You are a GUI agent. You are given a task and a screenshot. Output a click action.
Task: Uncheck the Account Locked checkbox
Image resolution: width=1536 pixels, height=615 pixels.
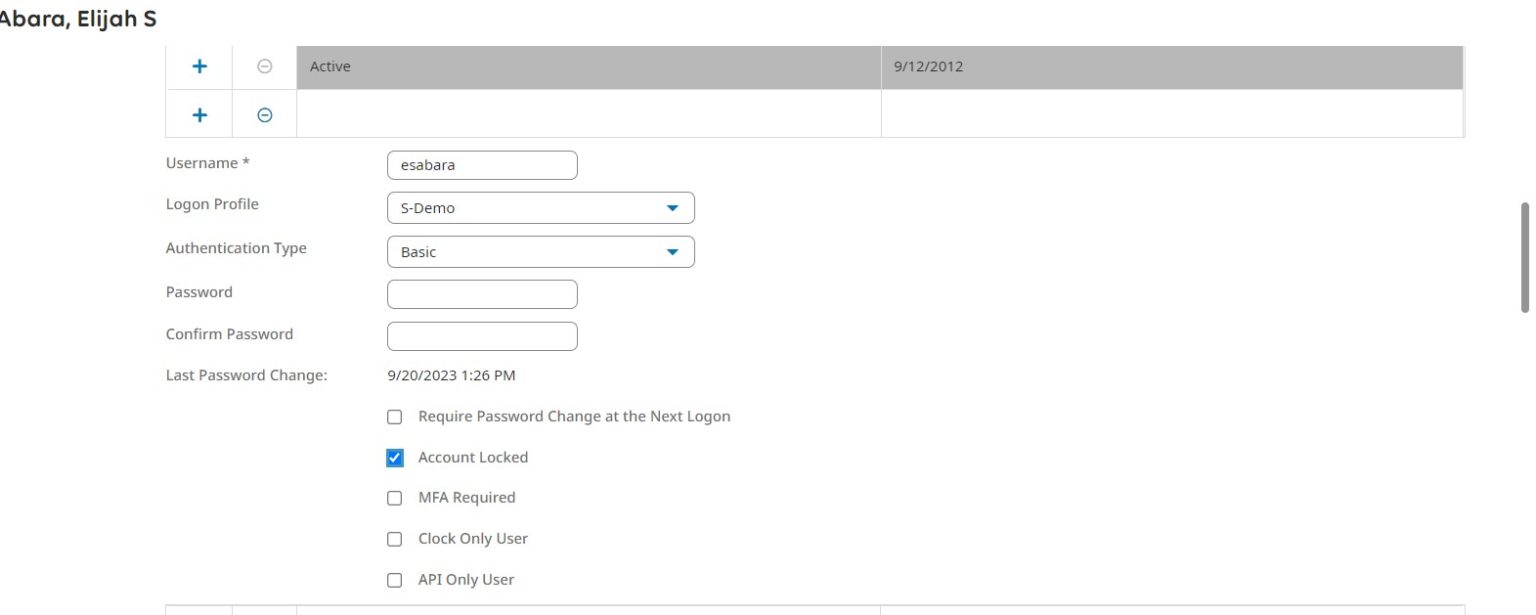click(394, 457)
